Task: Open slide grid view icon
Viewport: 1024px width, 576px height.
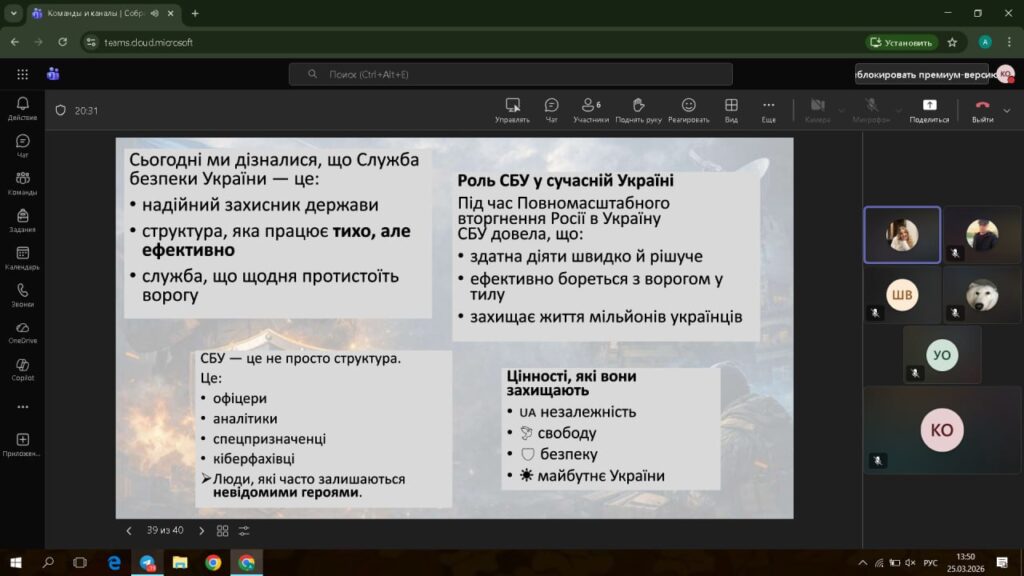Action: click(223, 531)
